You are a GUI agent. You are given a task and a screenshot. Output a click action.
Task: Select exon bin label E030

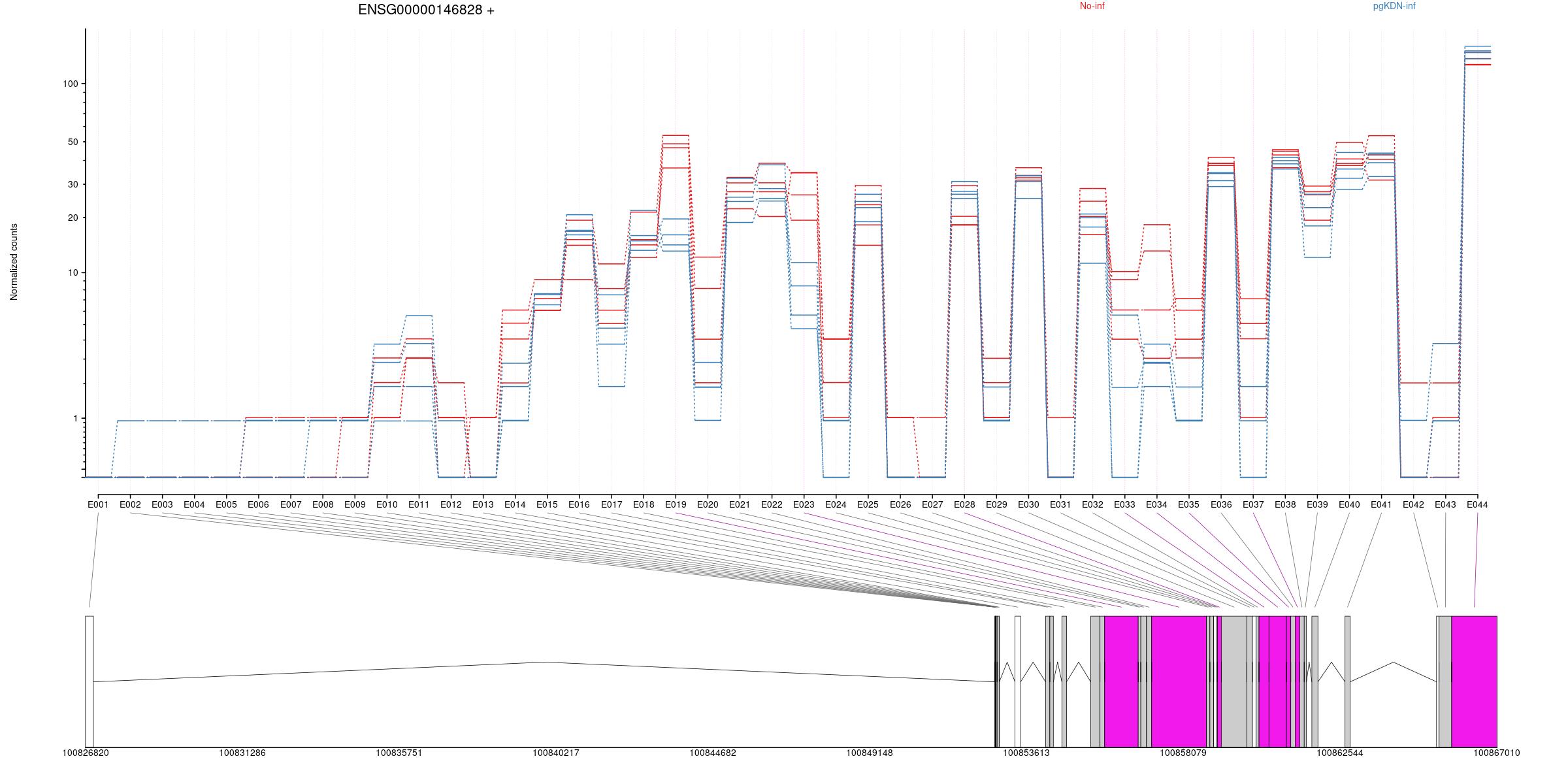click(1028, 504)
